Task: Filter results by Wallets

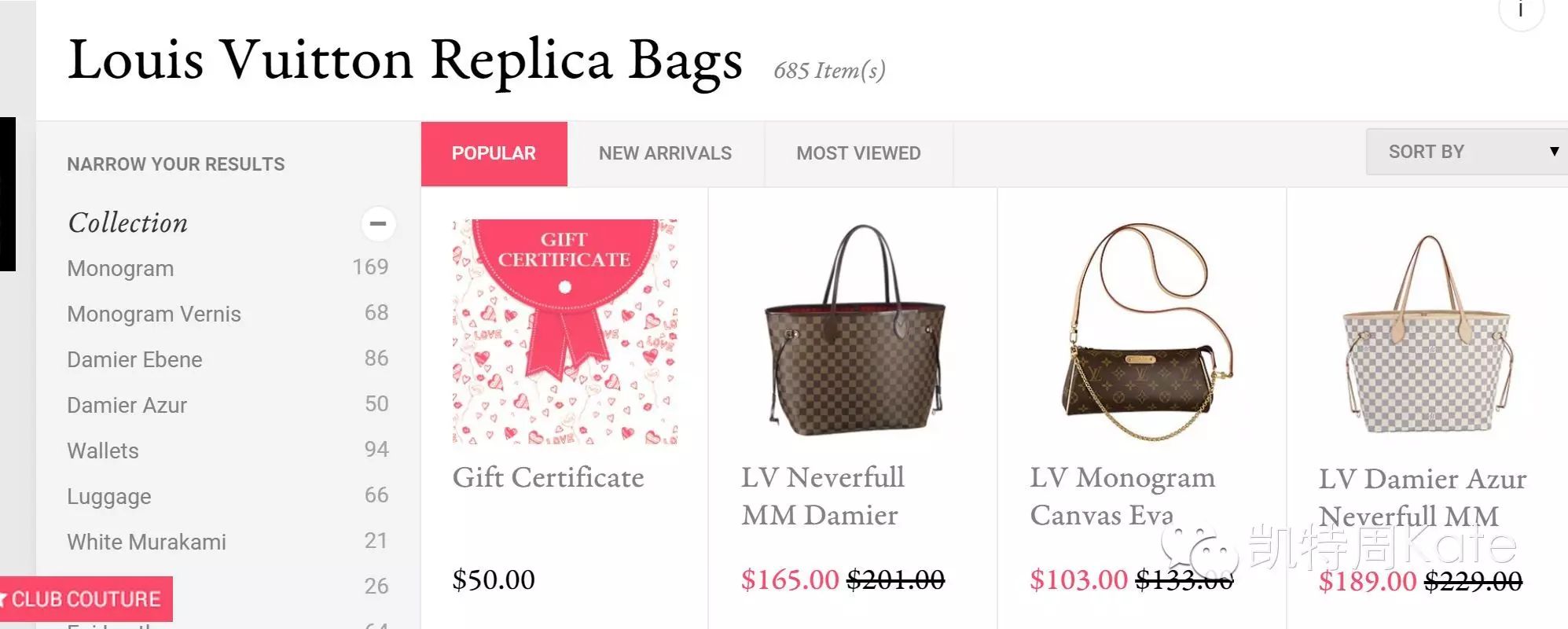Action: point(103,451)
